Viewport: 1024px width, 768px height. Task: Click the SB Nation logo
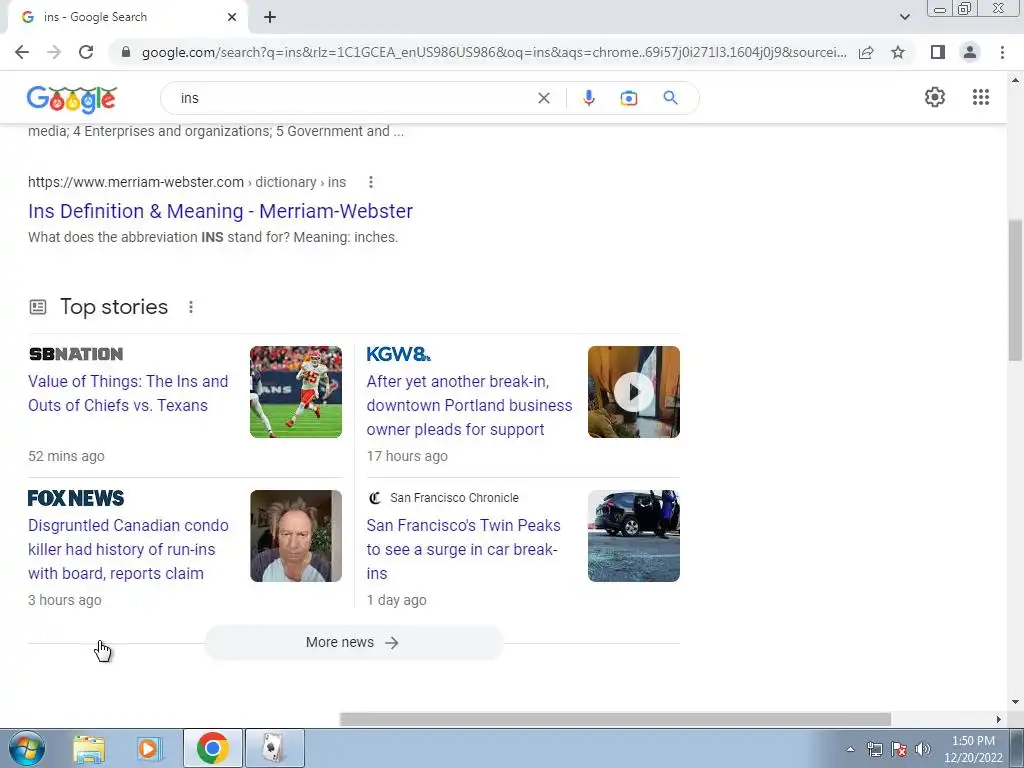tap(76, 354)
